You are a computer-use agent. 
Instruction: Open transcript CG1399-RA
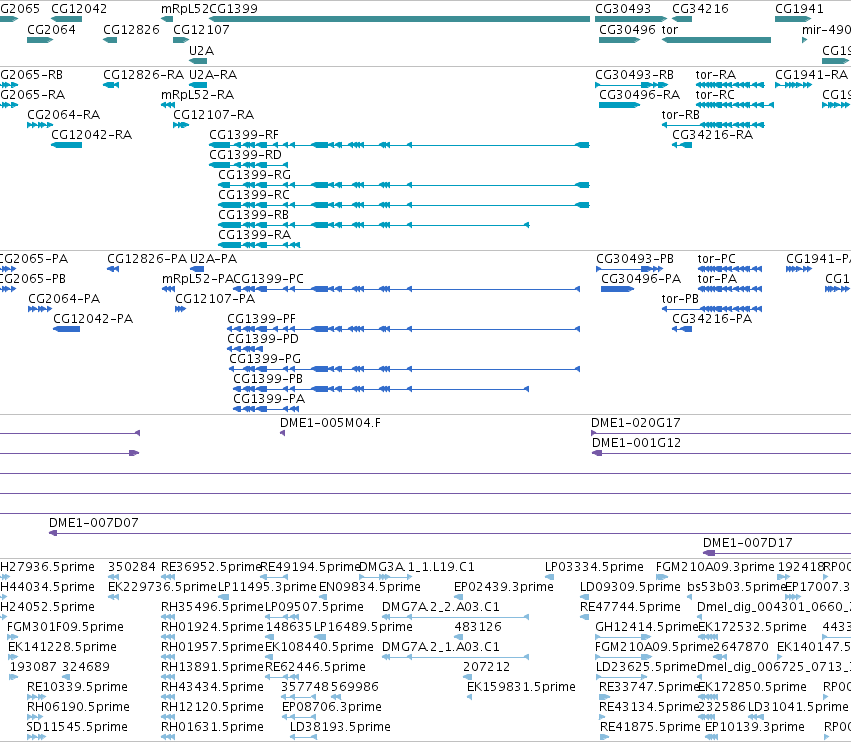pyautogui.click(x=255, y=234)
